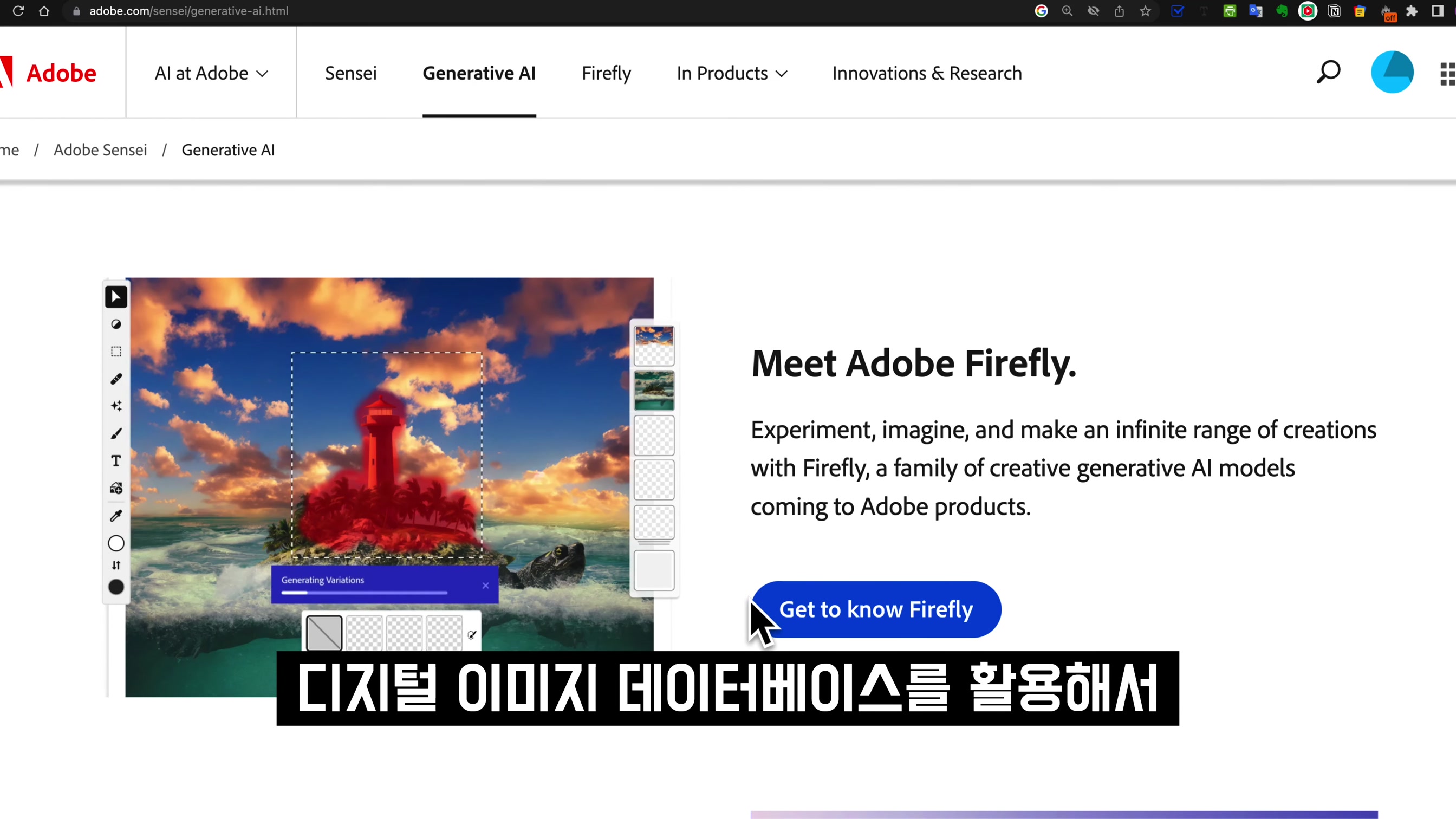
Task: Click the Generative AI breadcrumb entry
Action: (x=228, y=150)
